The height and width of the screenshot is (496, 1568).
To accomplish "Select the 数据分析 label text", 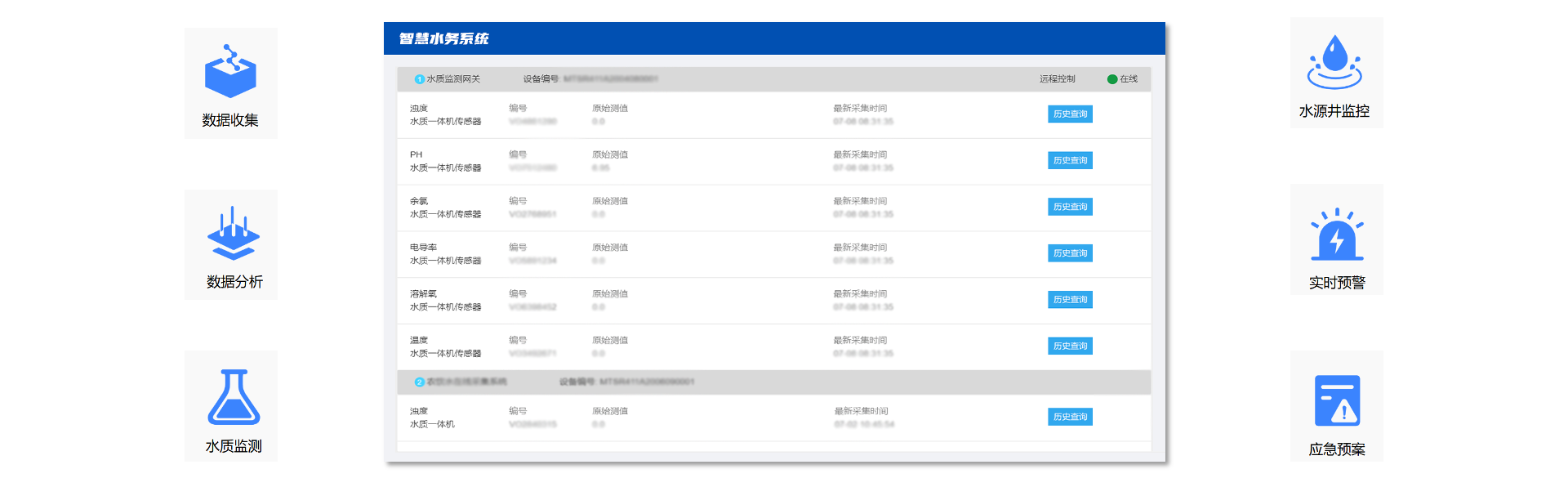I will (x=234, y=282).
